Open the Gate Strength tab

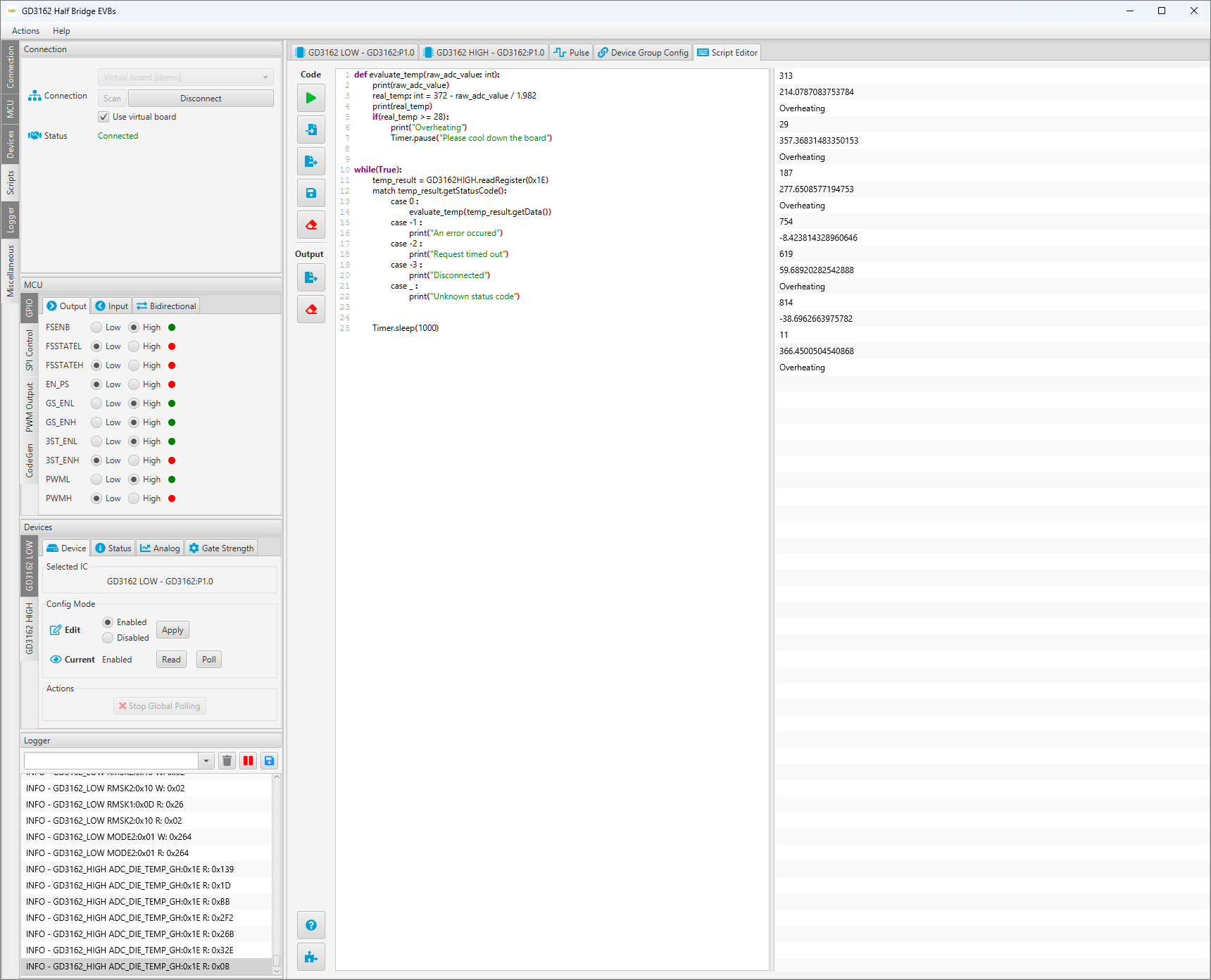pyautogui.click(x=221, y=548)
